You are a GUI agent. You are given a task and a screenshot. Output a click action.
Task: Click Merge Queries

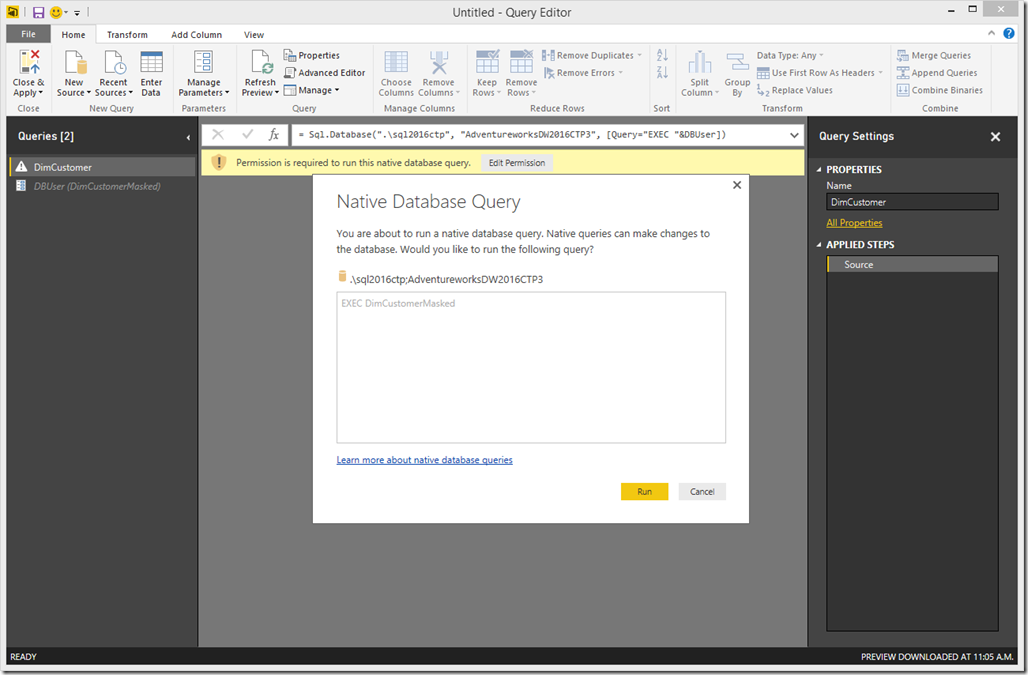point(934,55)
